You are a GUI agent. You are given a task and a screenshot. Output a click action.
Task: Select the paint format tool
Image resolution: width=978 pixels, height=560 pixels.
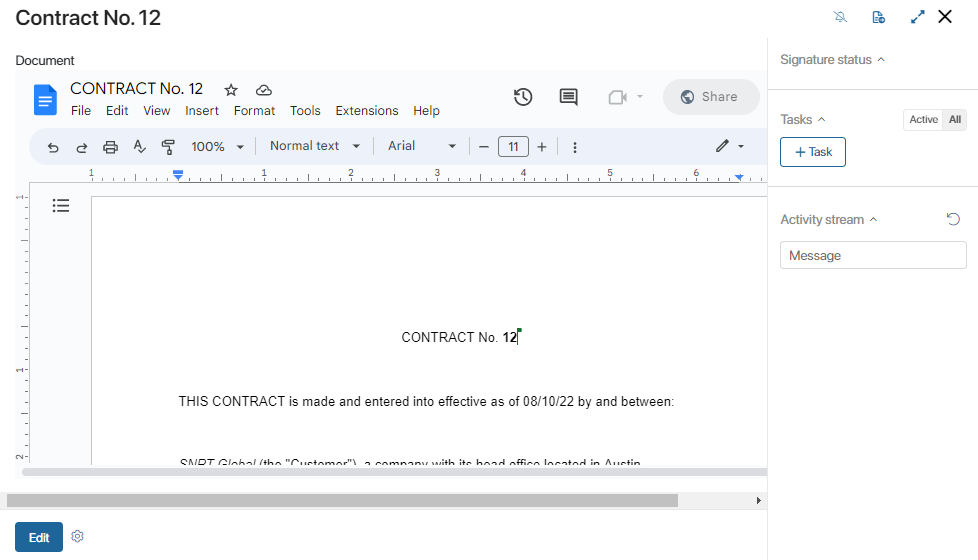168,147
